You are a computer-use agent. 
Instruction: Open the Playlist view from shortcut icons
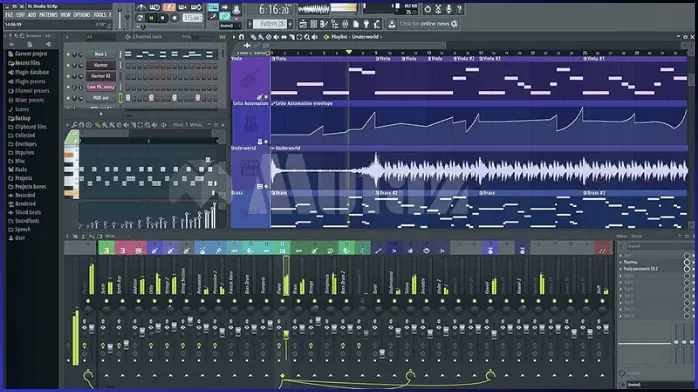coord(303,24)
